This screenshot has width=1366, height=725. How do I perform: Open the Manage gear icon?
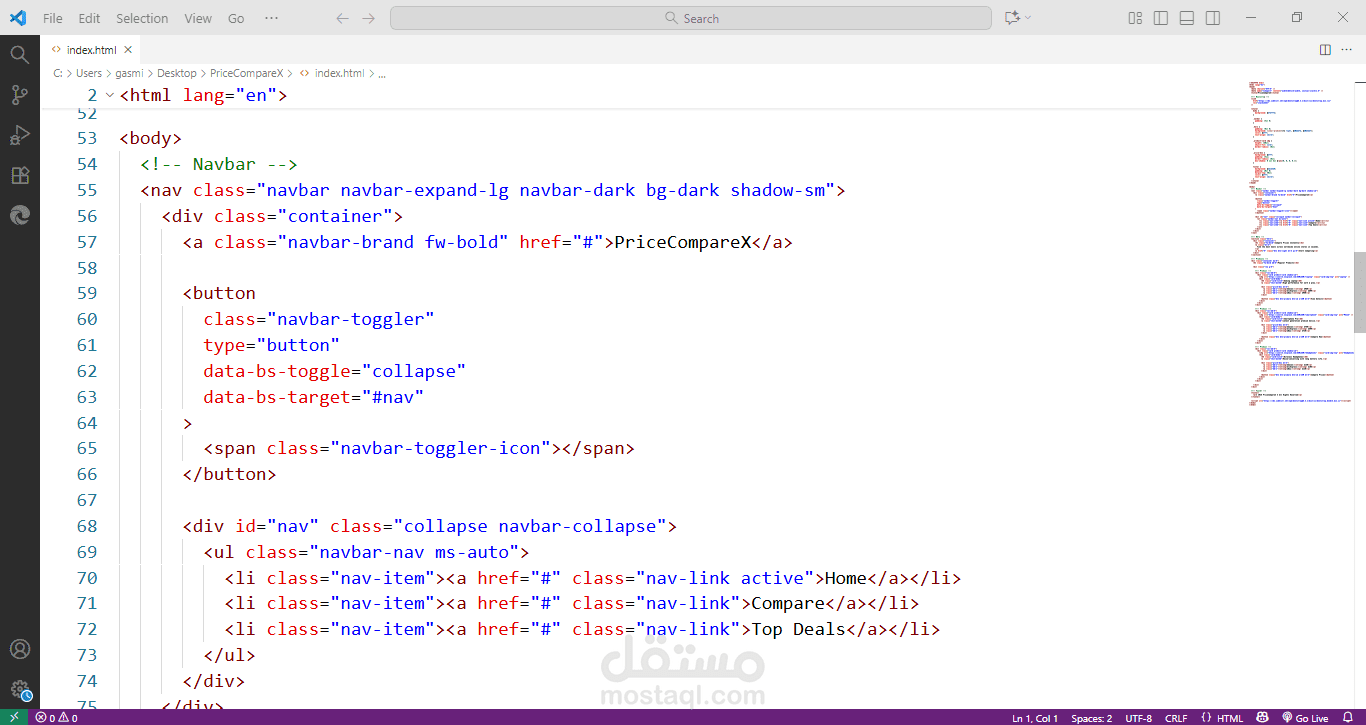click(19, 690)
